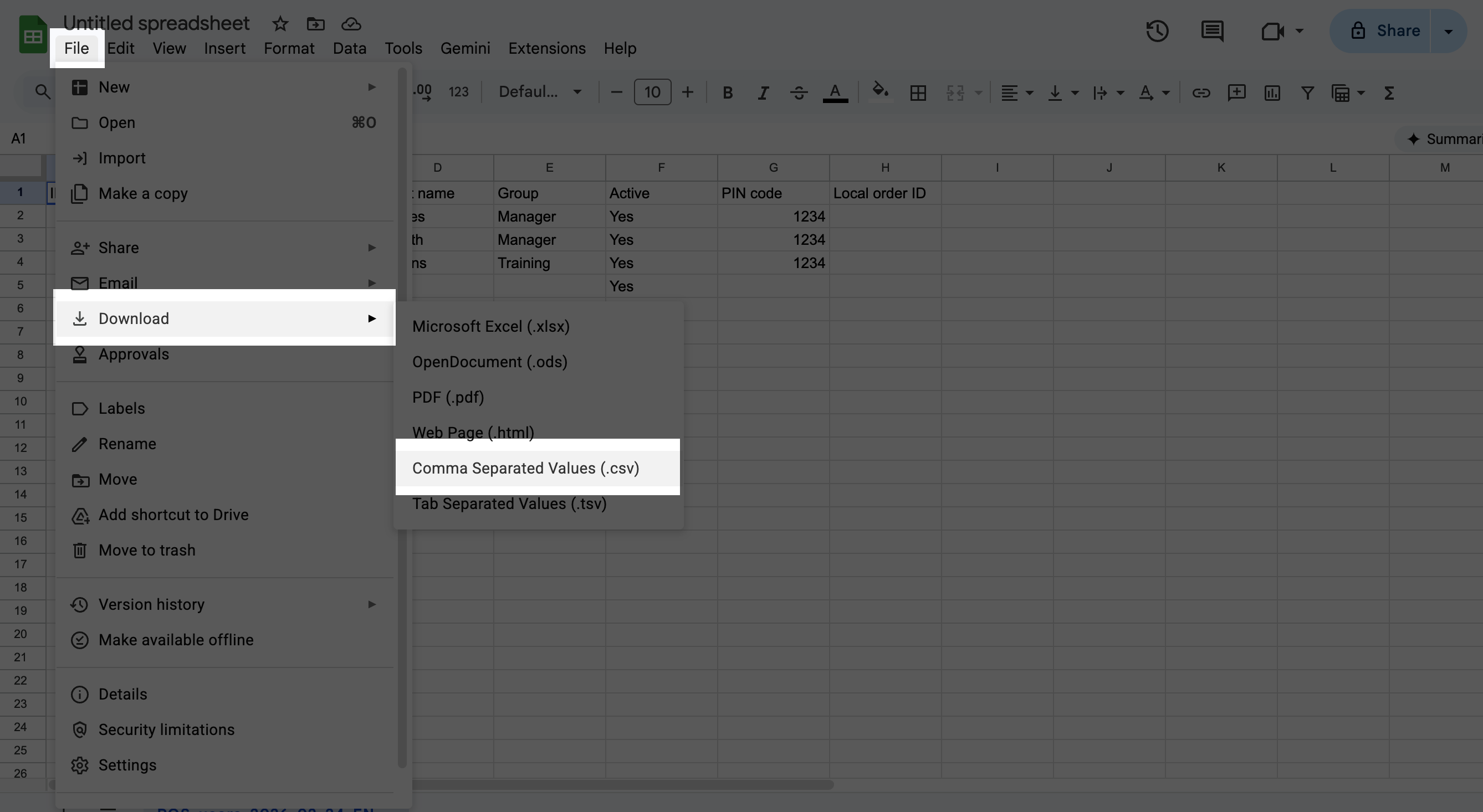Screen dimensions: 1483x812
Task: Open text rotation dropdown
Action: click(x=1153, y=92)
